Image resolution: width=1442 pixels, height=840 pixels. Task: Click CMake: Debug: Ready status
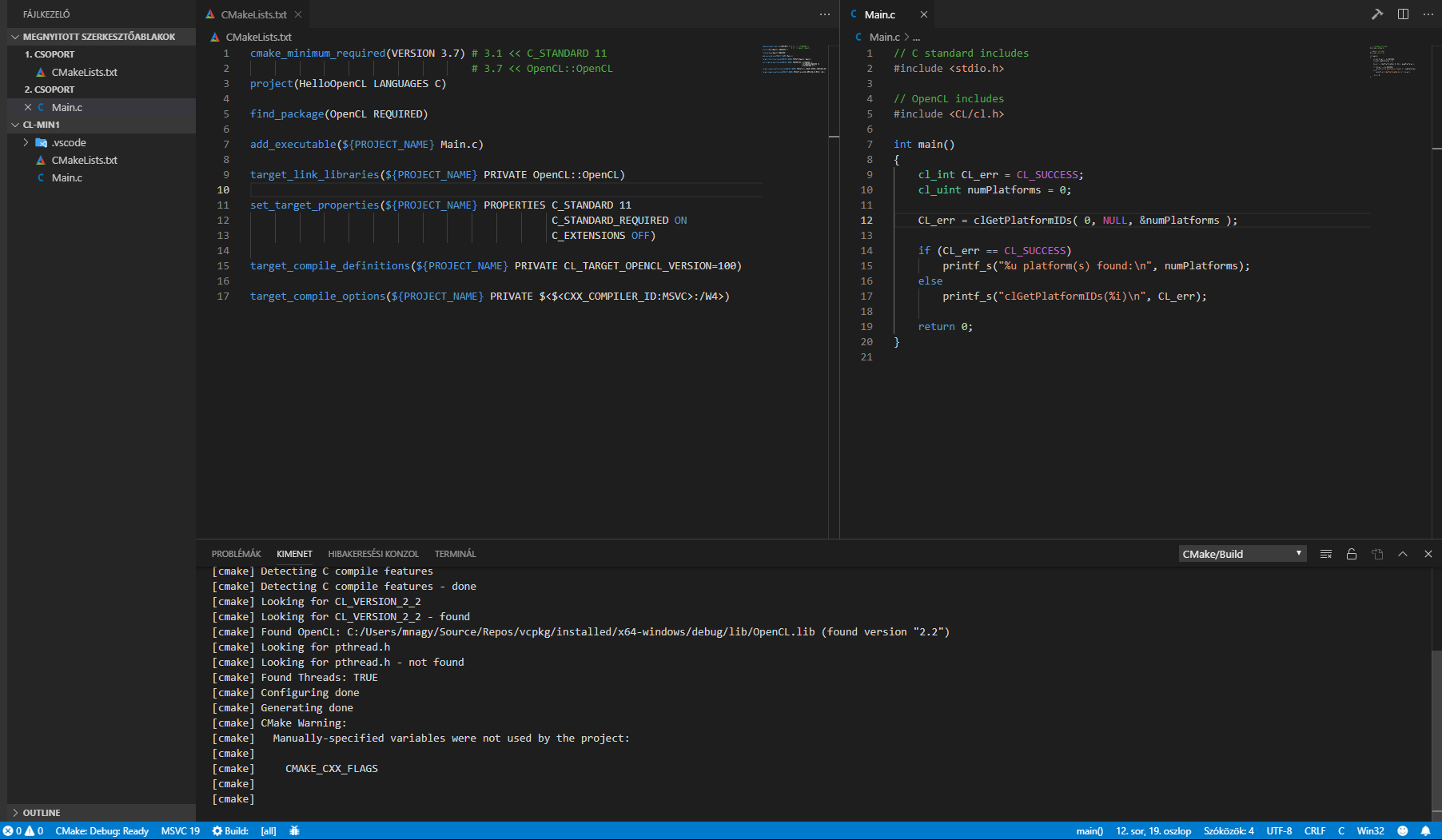click(102, 831)
